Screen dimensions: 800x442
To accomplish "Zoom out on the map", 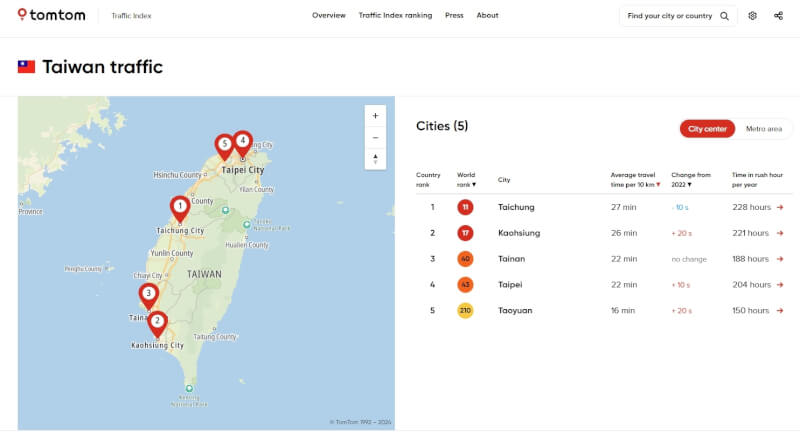I will 376,137.
